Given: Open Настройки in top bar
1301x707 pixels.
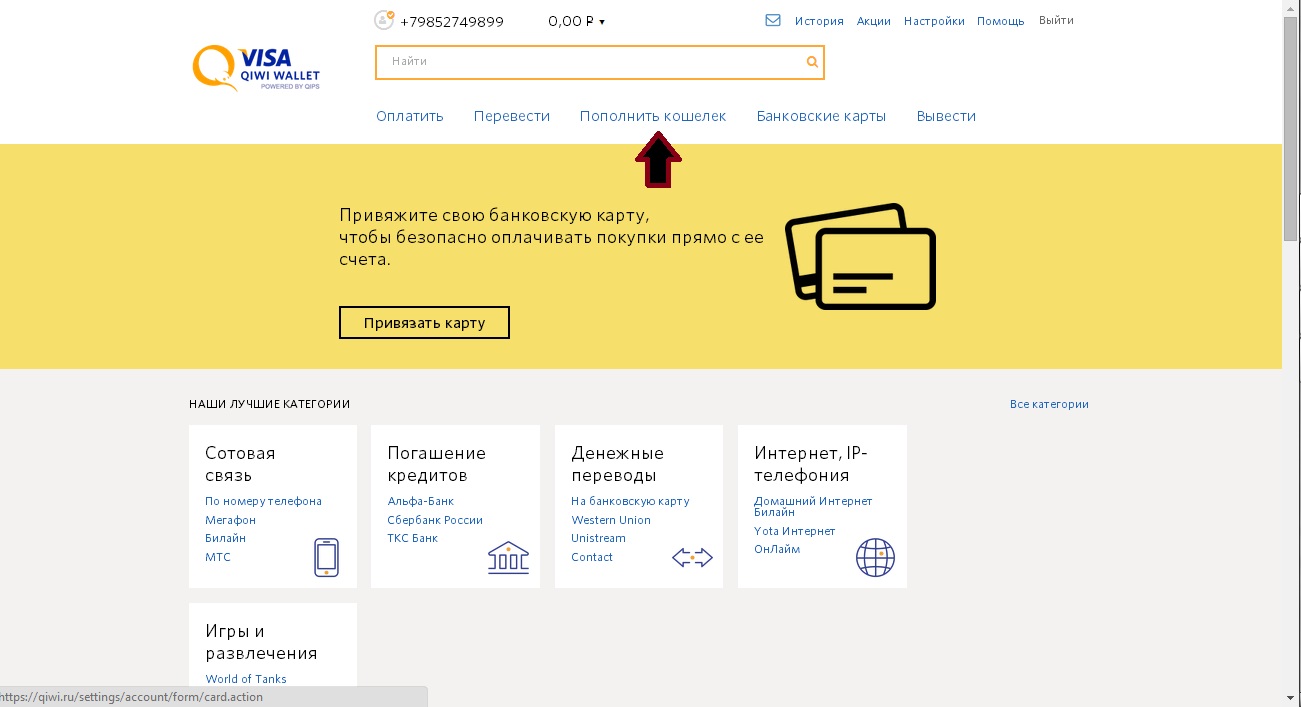Looking at the screenshot, I should [x=934, y=21].
